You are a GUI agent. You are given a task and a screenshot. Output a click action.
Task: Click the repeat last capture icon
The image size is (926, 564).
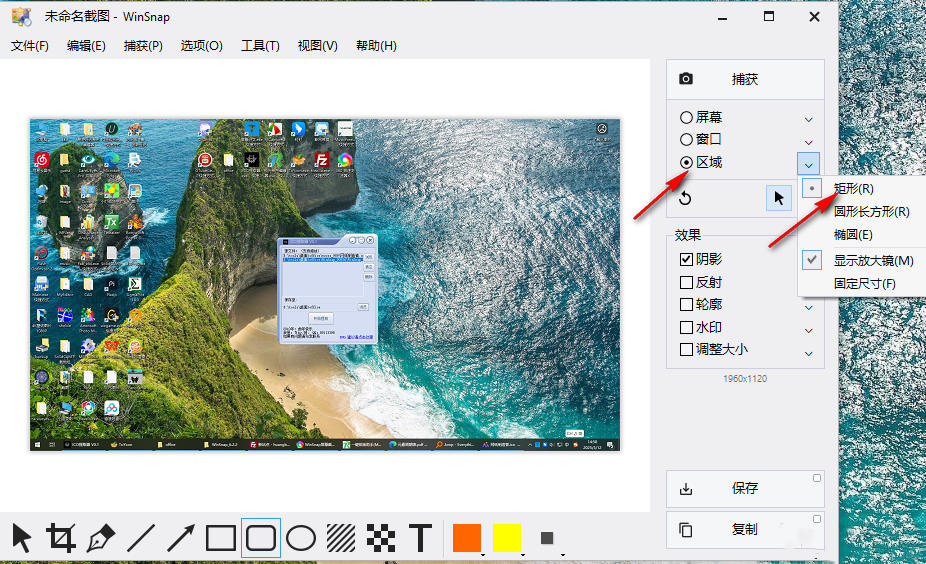(x=685, y=198)
